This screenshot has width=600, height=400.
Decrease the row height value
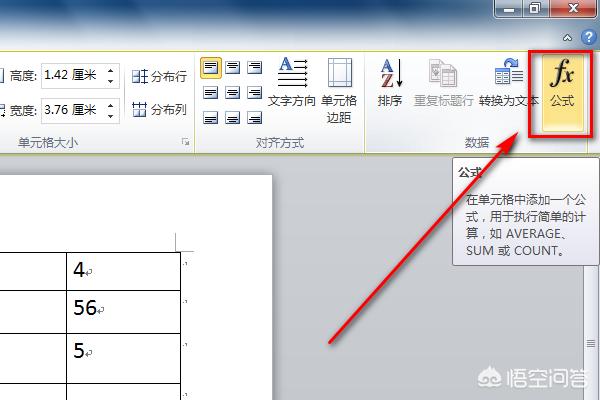pyautogui.click(x=111, y=81)
